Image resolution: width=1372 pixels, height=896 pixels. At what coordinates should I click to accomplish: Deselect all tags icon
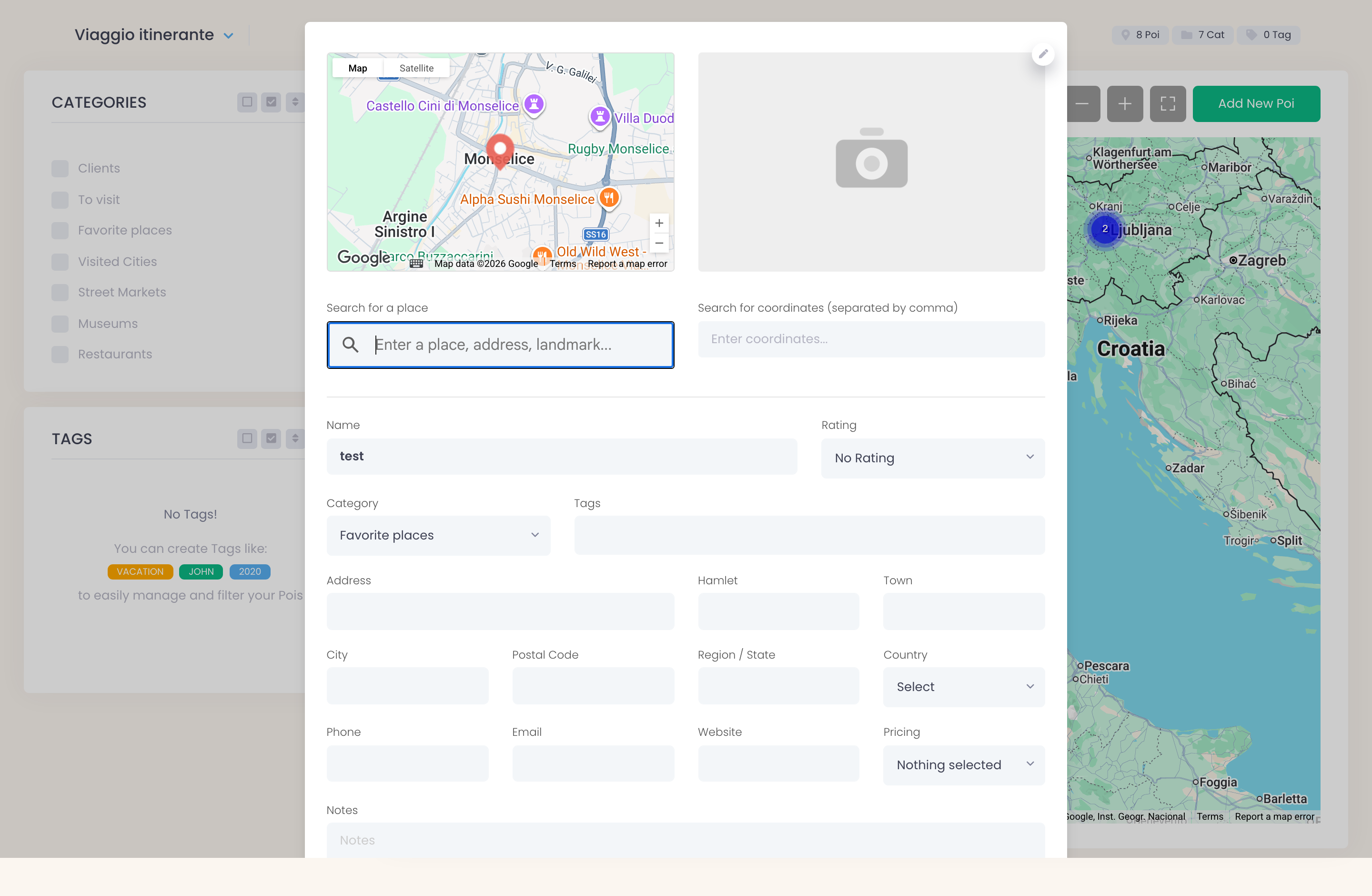(247, 439)
